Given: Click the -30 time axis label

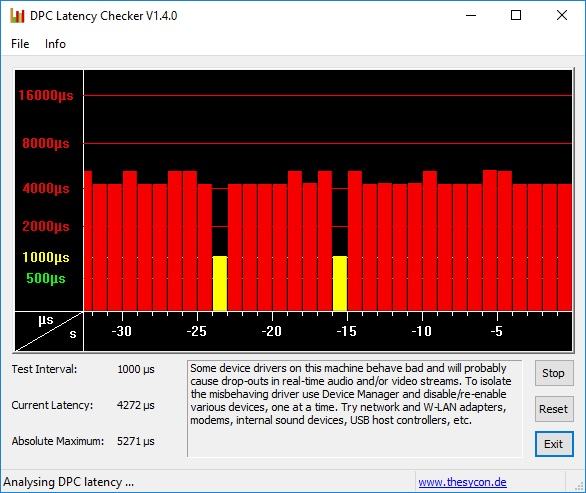Looking at the screenshot, I should click(x=122, y=331).
